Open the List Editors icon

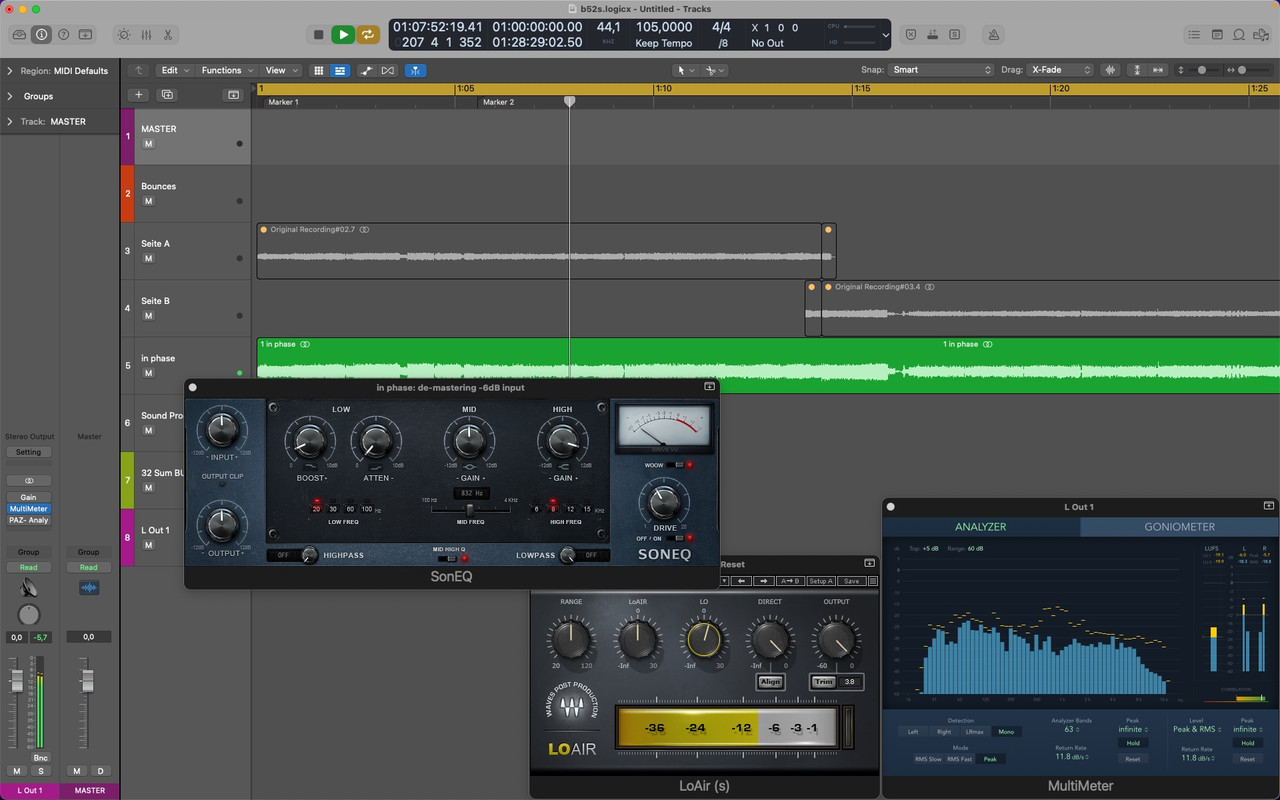[1194, 34]
